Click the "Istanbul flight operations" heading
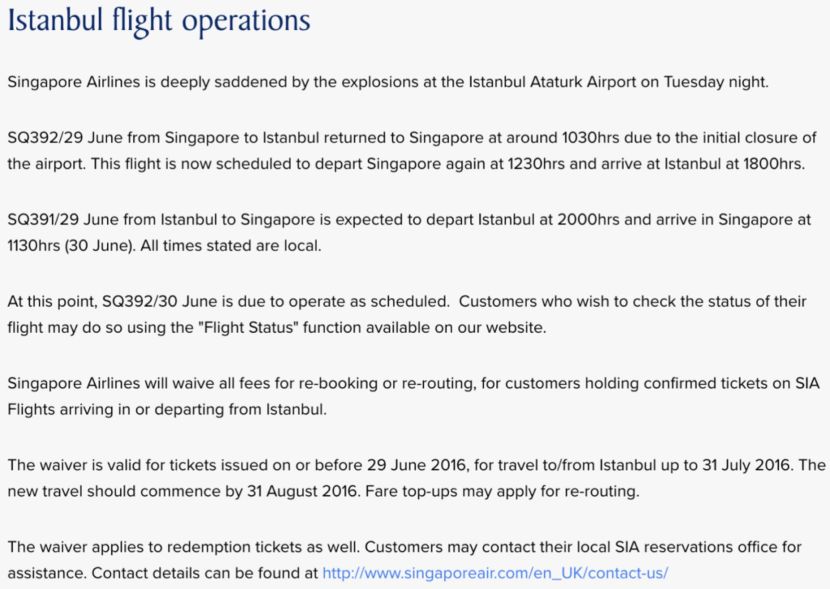Viewport: 830px width, 589px height. click(x=159, y=21)
